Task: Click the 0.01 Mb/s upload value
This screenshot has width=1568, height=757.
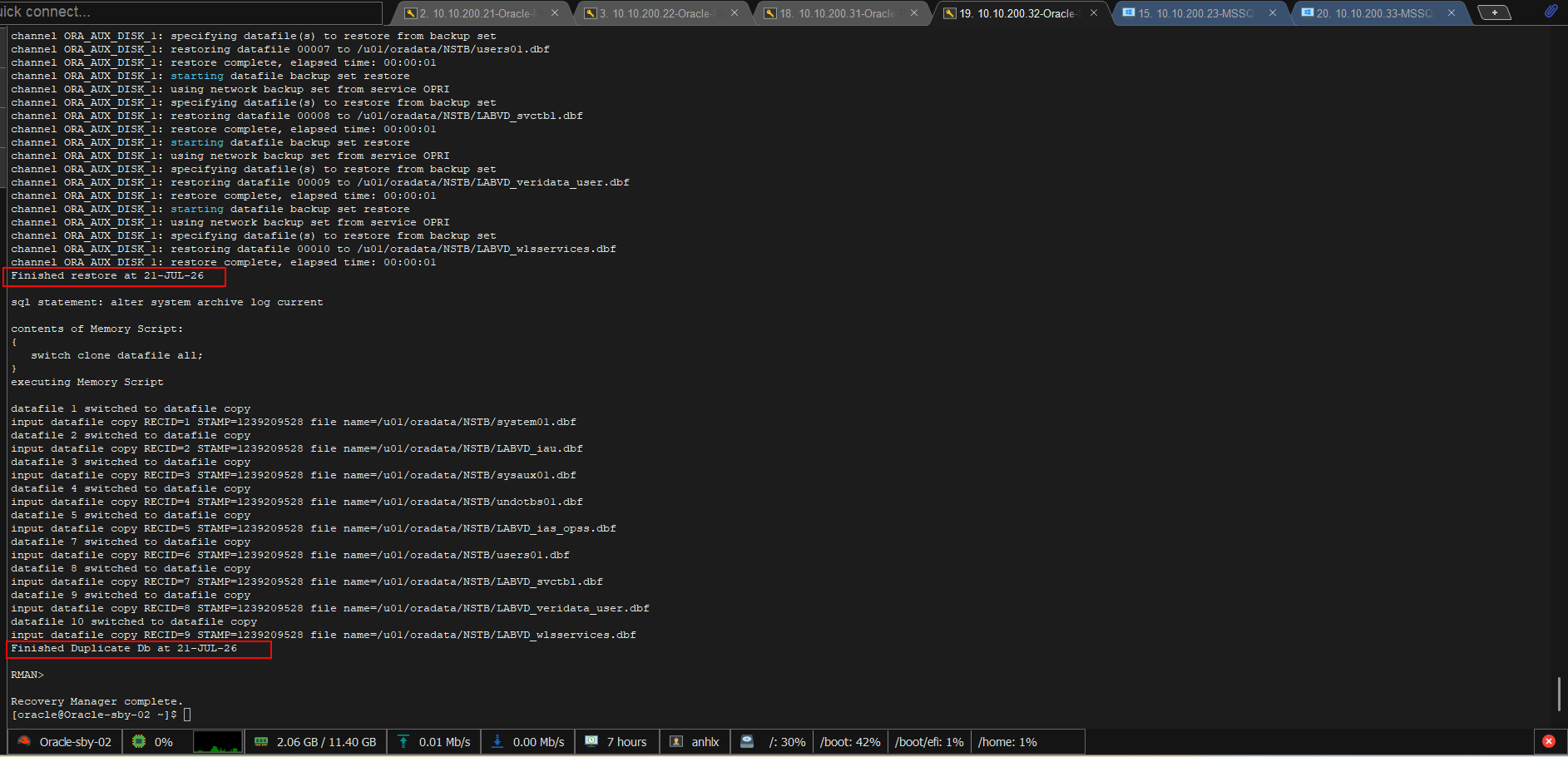Action: (x=445, y=742)
